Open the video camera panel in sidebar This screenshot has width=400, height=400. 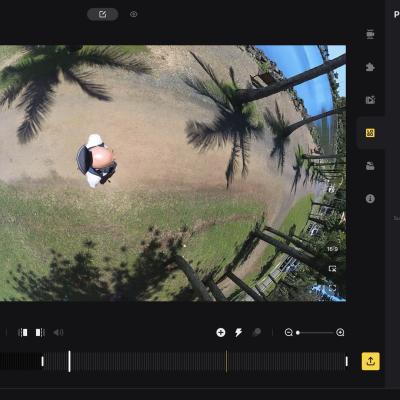click(370, 34)
